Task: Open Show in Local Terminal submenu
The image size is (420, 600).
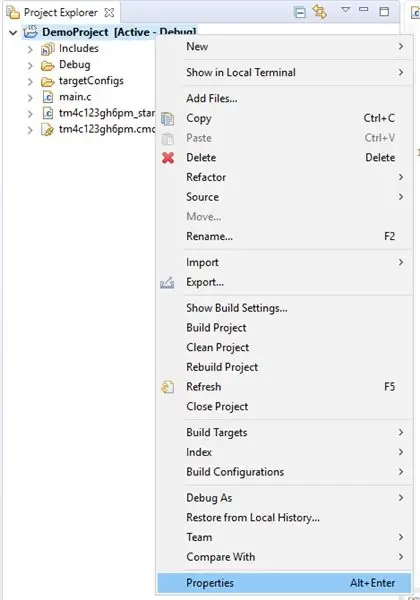Action: coord(285,72)
